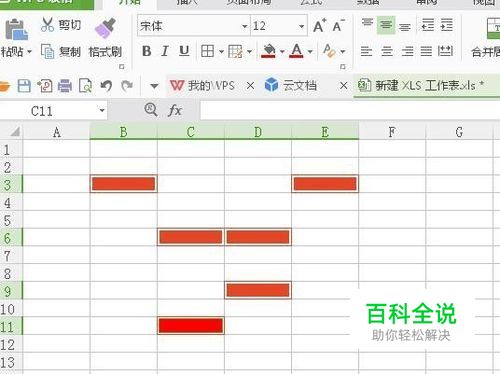Screen dimensions: 500x374
Task: Toggle Underline formatting
Action: pyautogui.click(x=184, y=51)
